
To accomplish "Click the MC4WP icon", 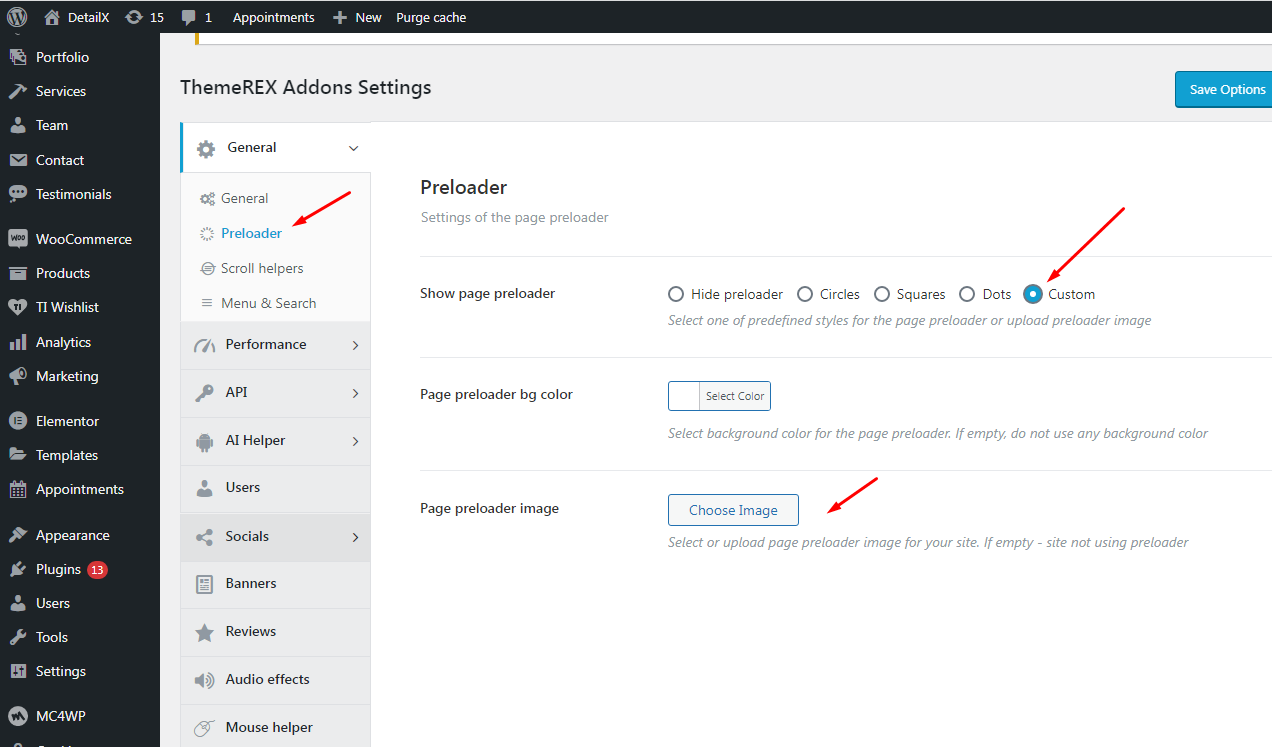I will pyautogui.click(x=18, y=716).
